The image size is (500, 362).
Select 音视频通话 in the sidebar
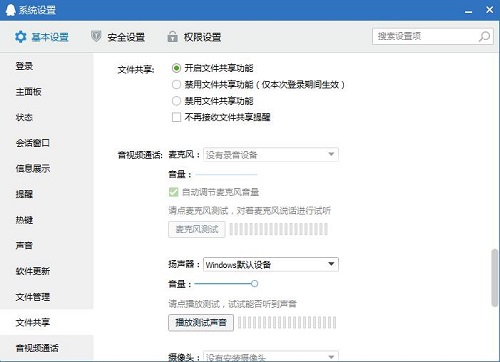pyautogui.click(x=47, y=348)
